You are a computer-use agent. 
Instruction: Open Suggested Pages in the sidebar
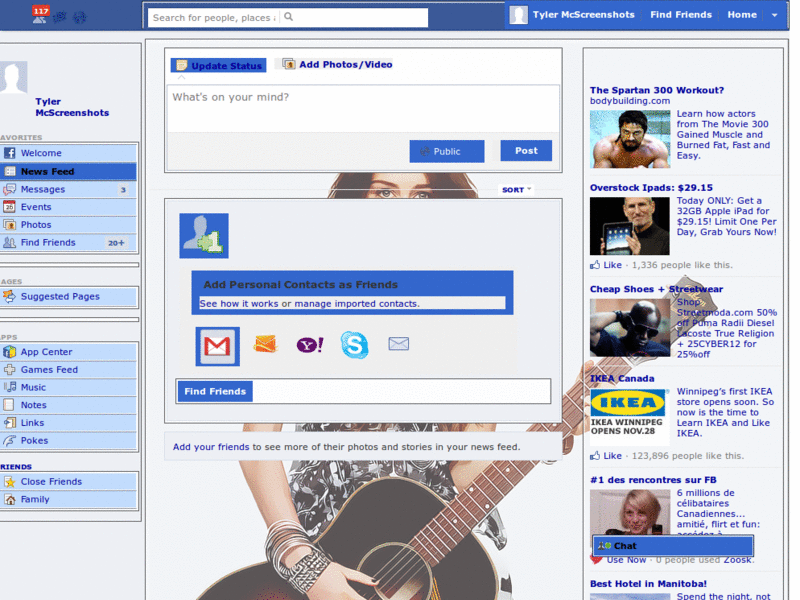[x=68, y=296]
